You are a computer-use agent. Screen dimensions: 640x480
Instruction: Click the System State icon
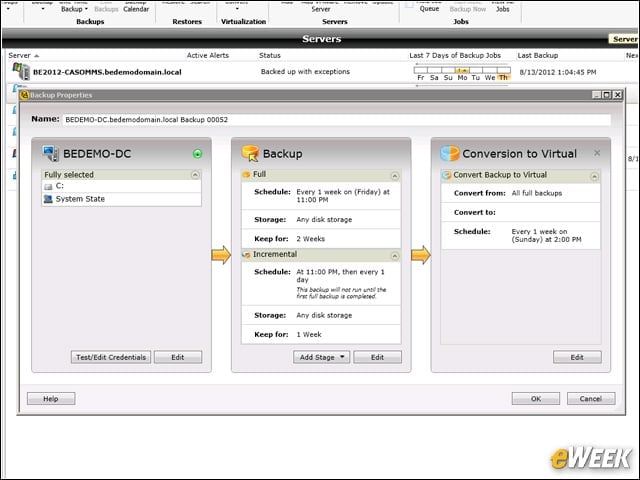(49, 199)
